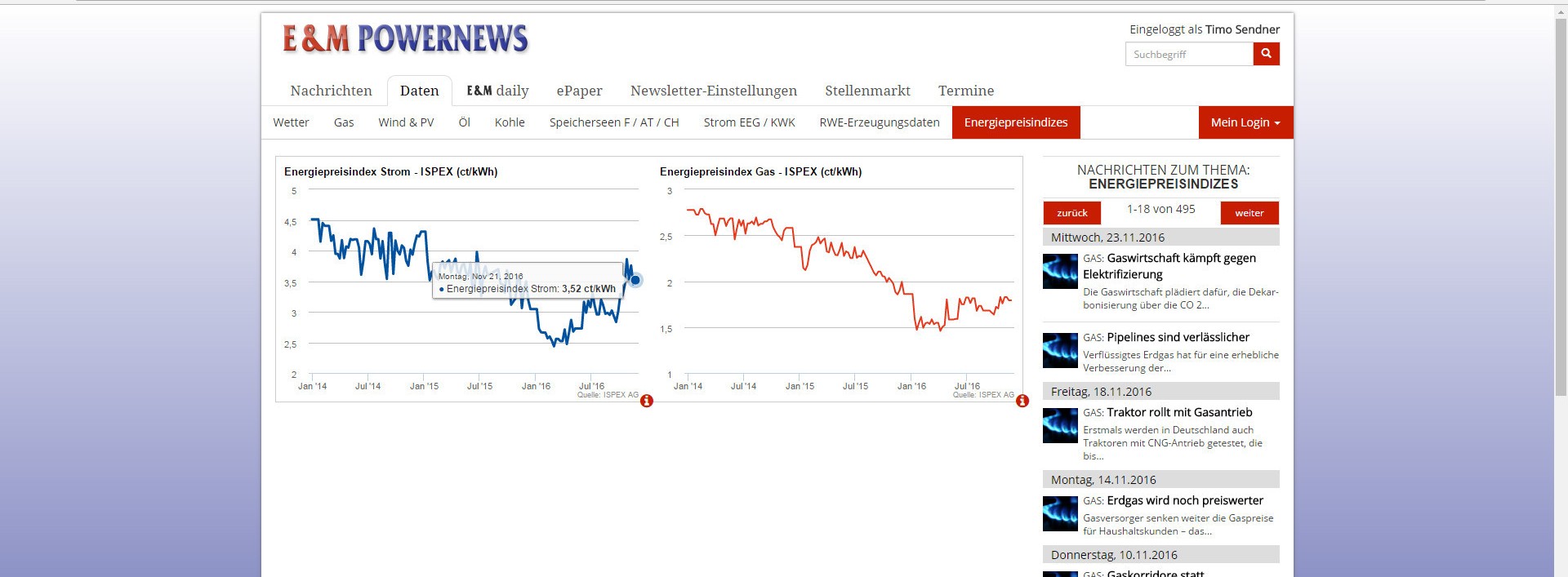Click the E&M Powernews logo
This screenshot has width=1568, height=577.
pyautogui.click(x=405, y=39)
